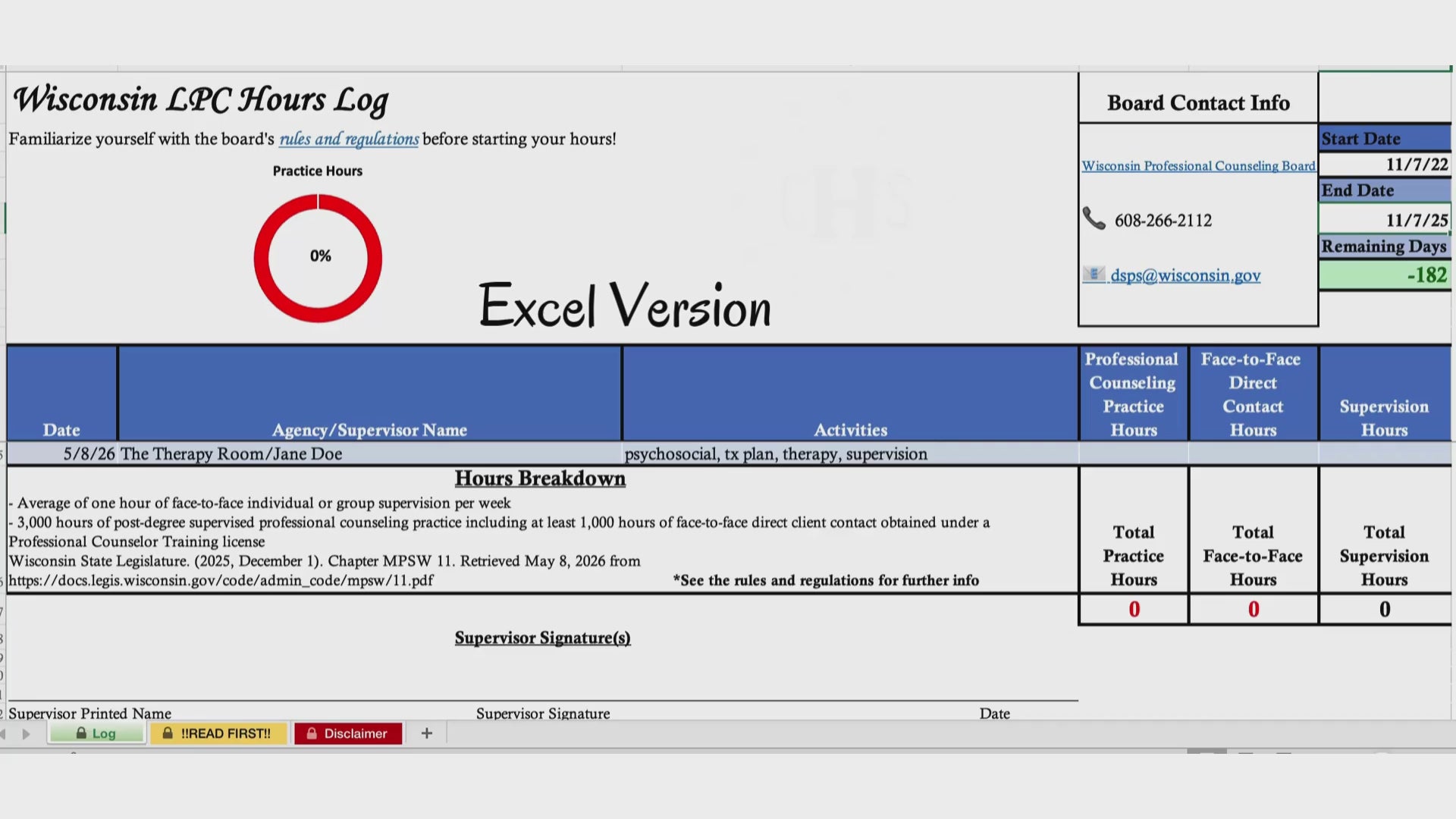Open the !!READ FIRST!! sheet tab
Image resolution: width=1456 pixels, height=819 pixels.
(218, 733)
